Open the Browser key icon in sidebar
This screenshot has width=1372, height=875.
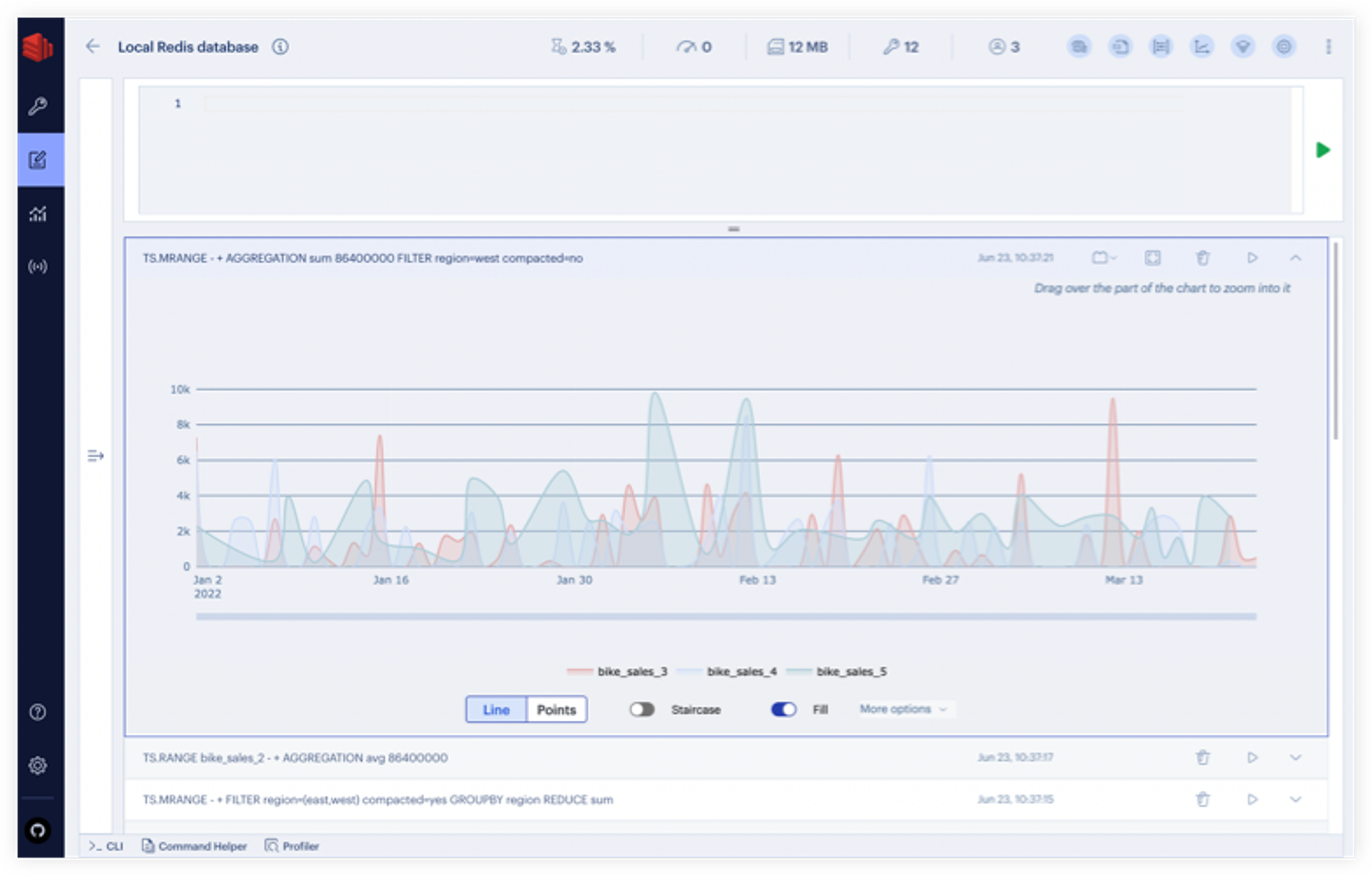38,106
